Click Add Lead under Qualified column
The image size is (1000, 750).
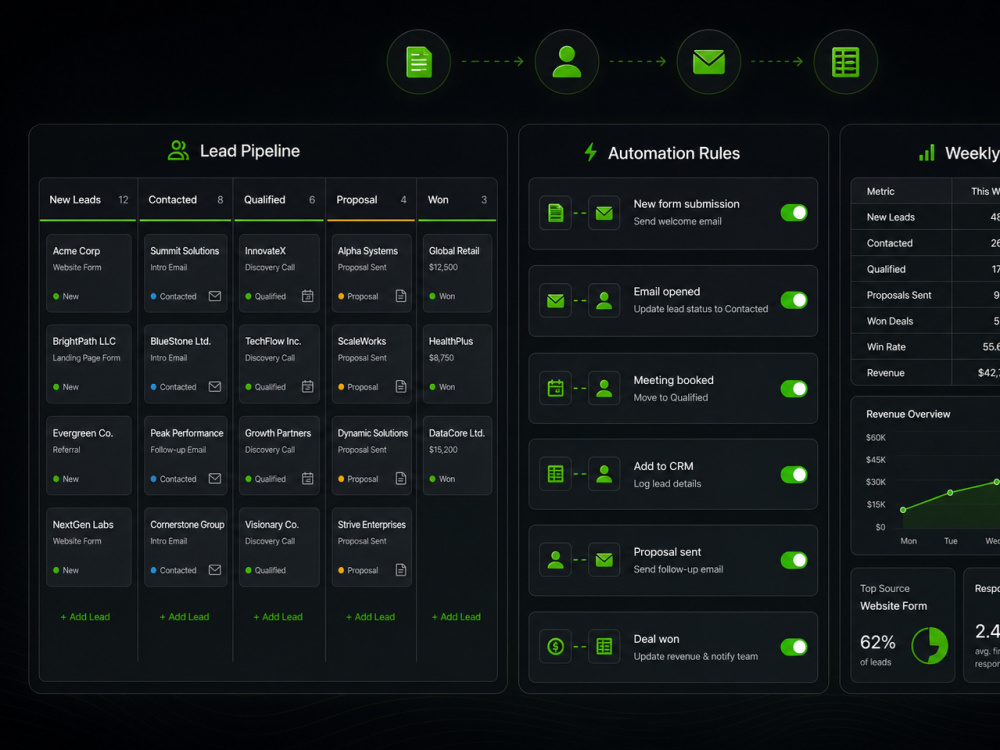pos(278,617)
